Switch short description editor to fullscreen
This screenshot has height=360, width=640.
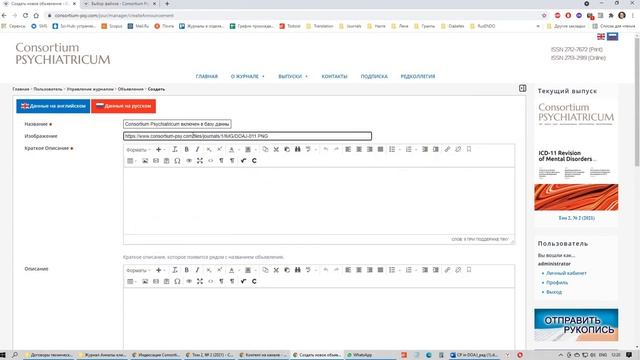click(200, 161)
